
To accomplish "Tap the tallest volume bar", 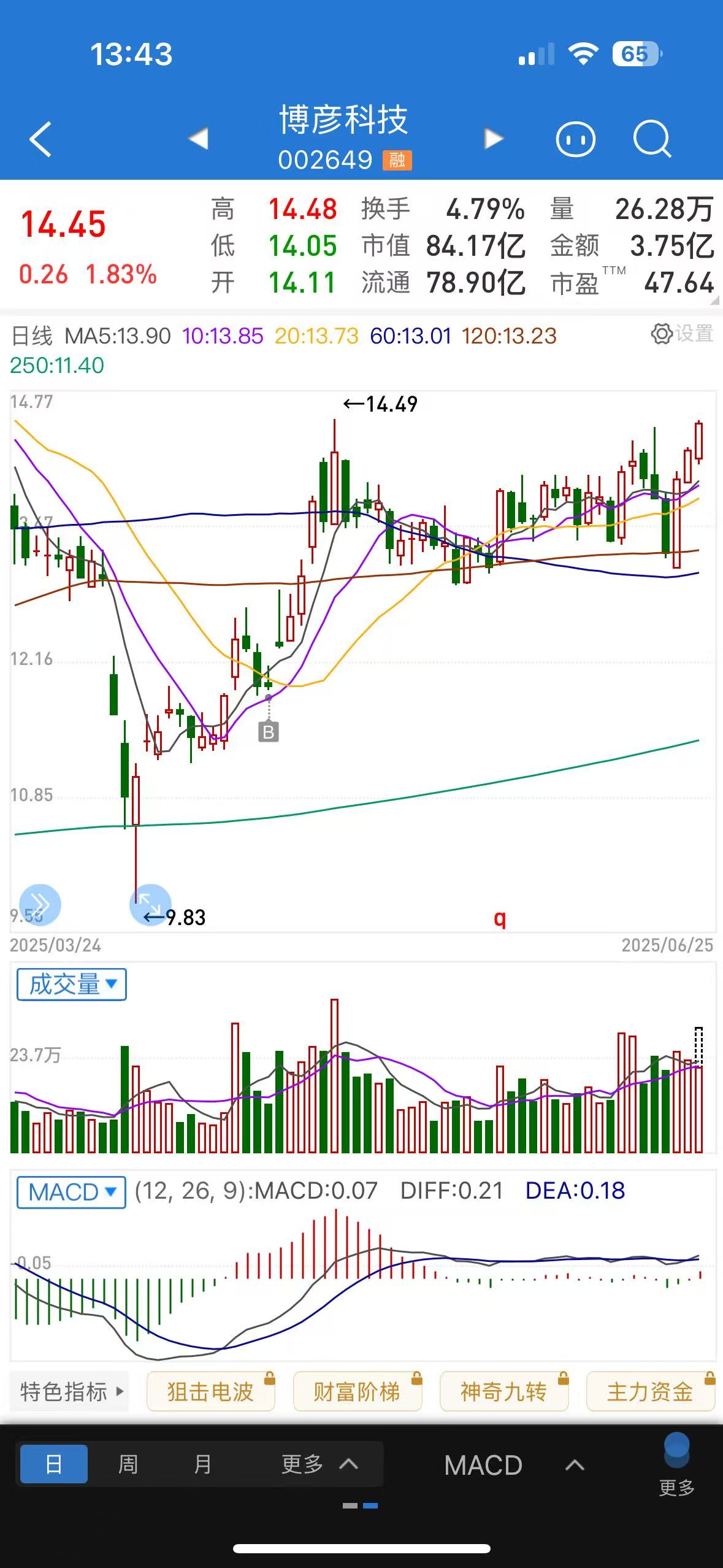I will click(334, 1075).
